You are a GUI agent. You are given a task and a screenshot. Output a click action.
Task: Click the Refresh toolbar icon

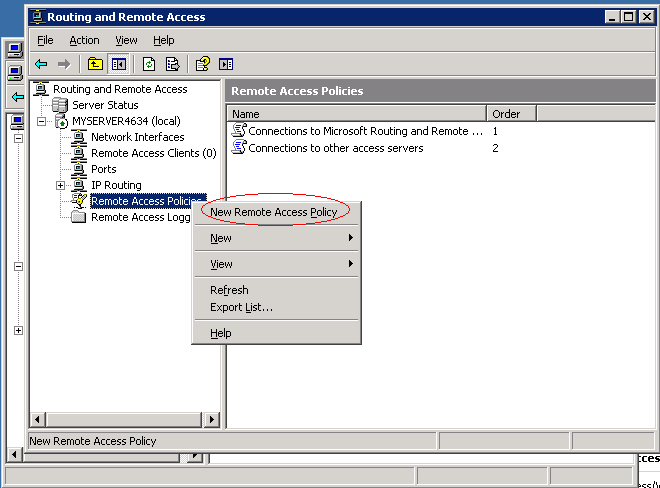pyautogui.click(x=149, y=64)
